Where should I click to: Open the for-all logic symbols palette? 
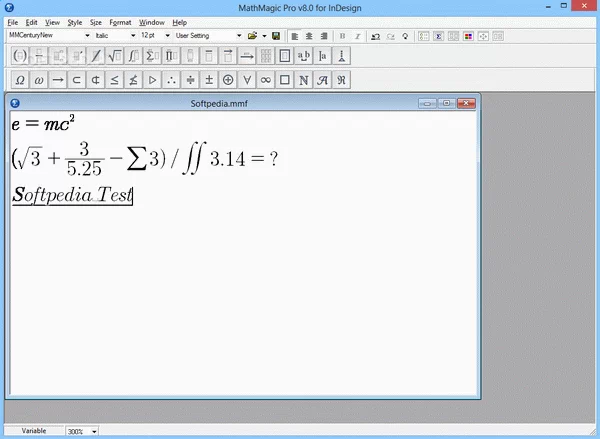pos(247,80)
